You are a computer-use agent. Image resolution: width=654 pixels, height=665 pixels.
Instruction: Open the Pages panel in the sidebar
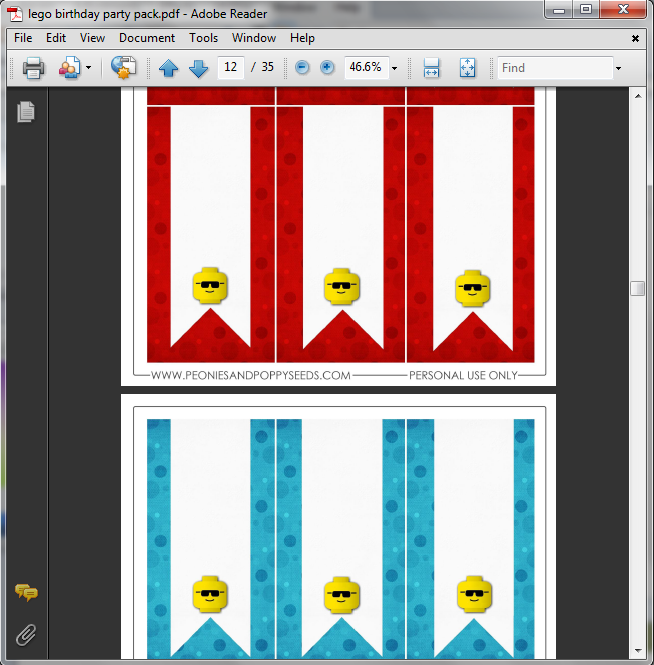26,112
